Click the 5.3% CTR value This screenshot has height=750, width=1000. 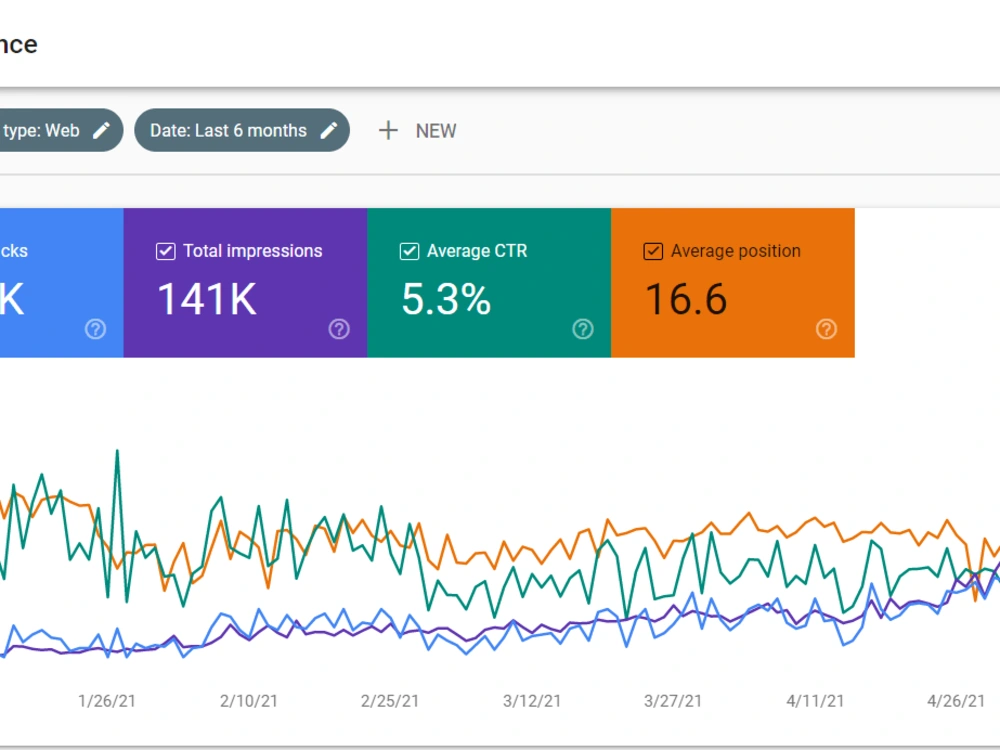tap(446, 299)
